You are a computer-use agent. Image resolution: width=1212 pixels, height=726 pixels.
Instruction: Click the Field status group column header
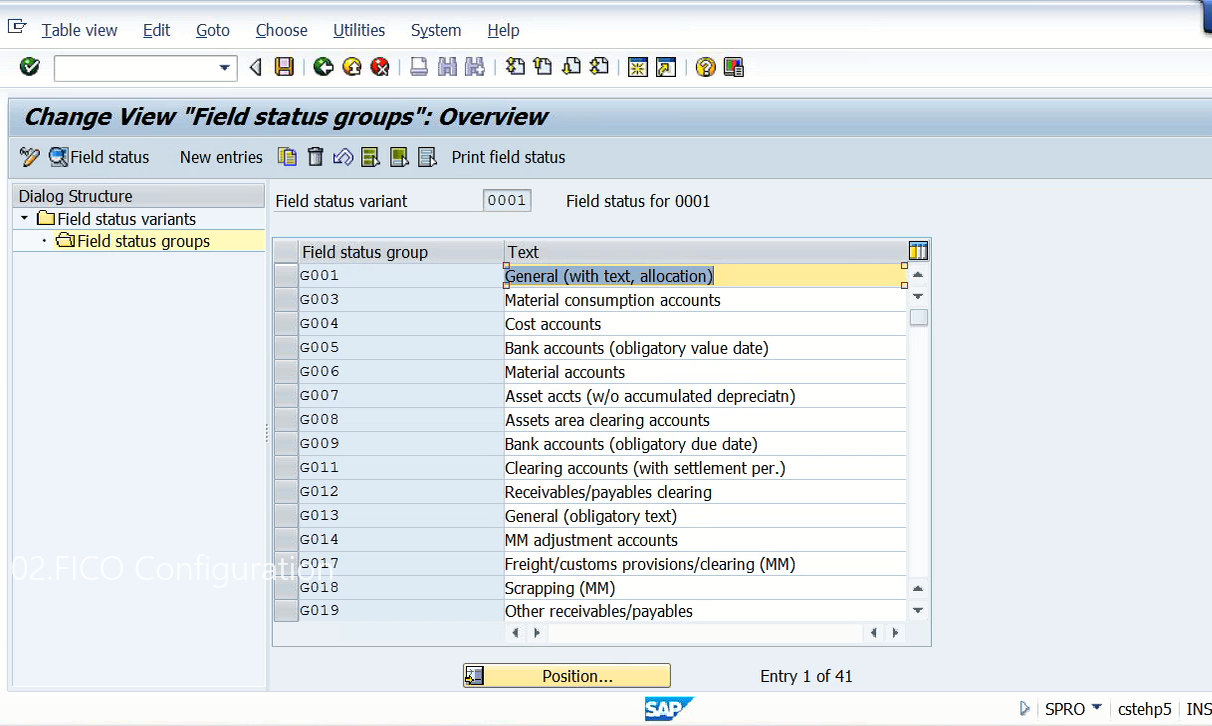401,252
